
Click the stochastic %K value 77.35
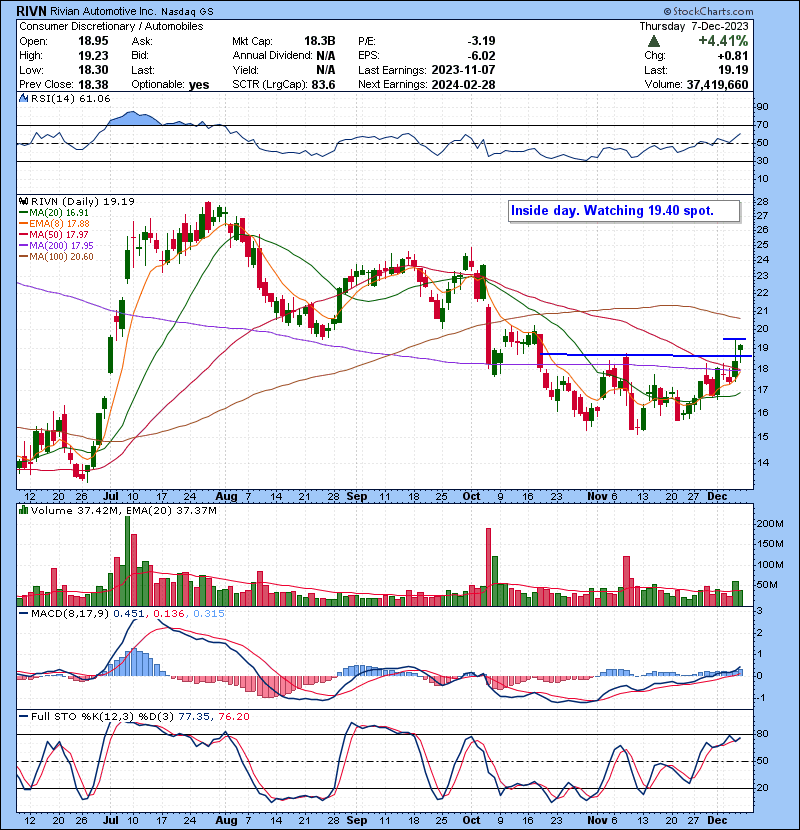click(x=193, y=717)
